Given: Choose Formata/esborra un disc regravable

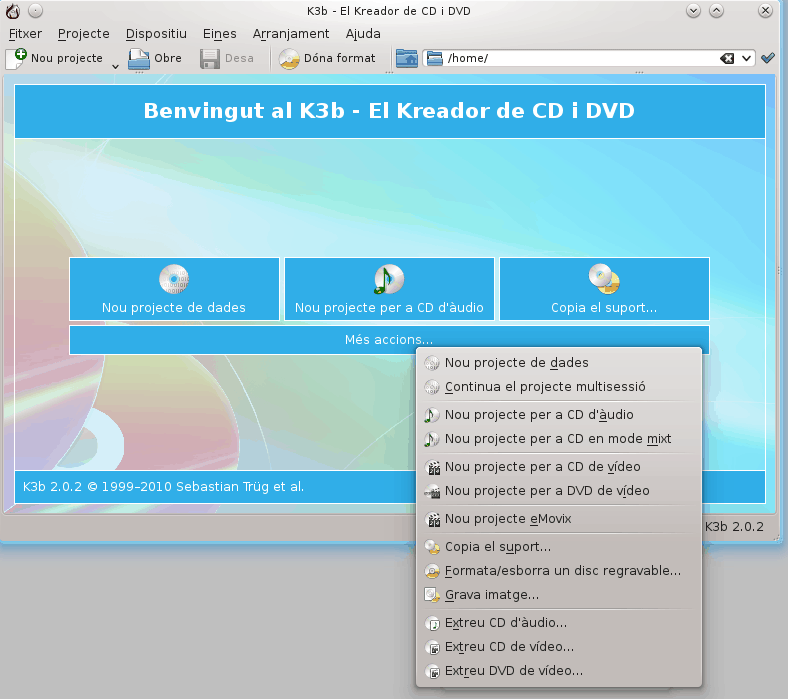Looking at the screenshot, I should click(562, 571).
